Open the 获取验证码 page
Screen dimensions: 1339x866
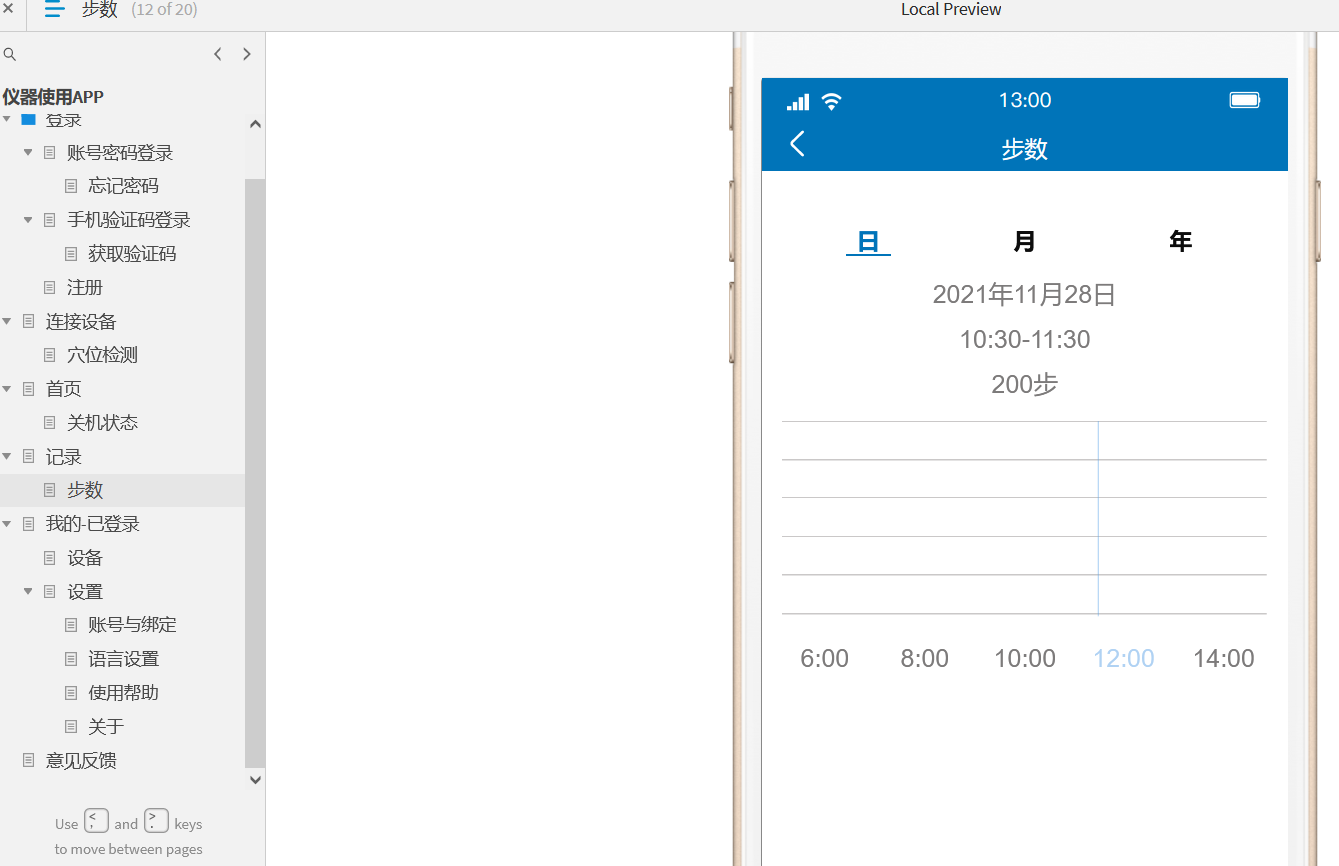point(132,254)
